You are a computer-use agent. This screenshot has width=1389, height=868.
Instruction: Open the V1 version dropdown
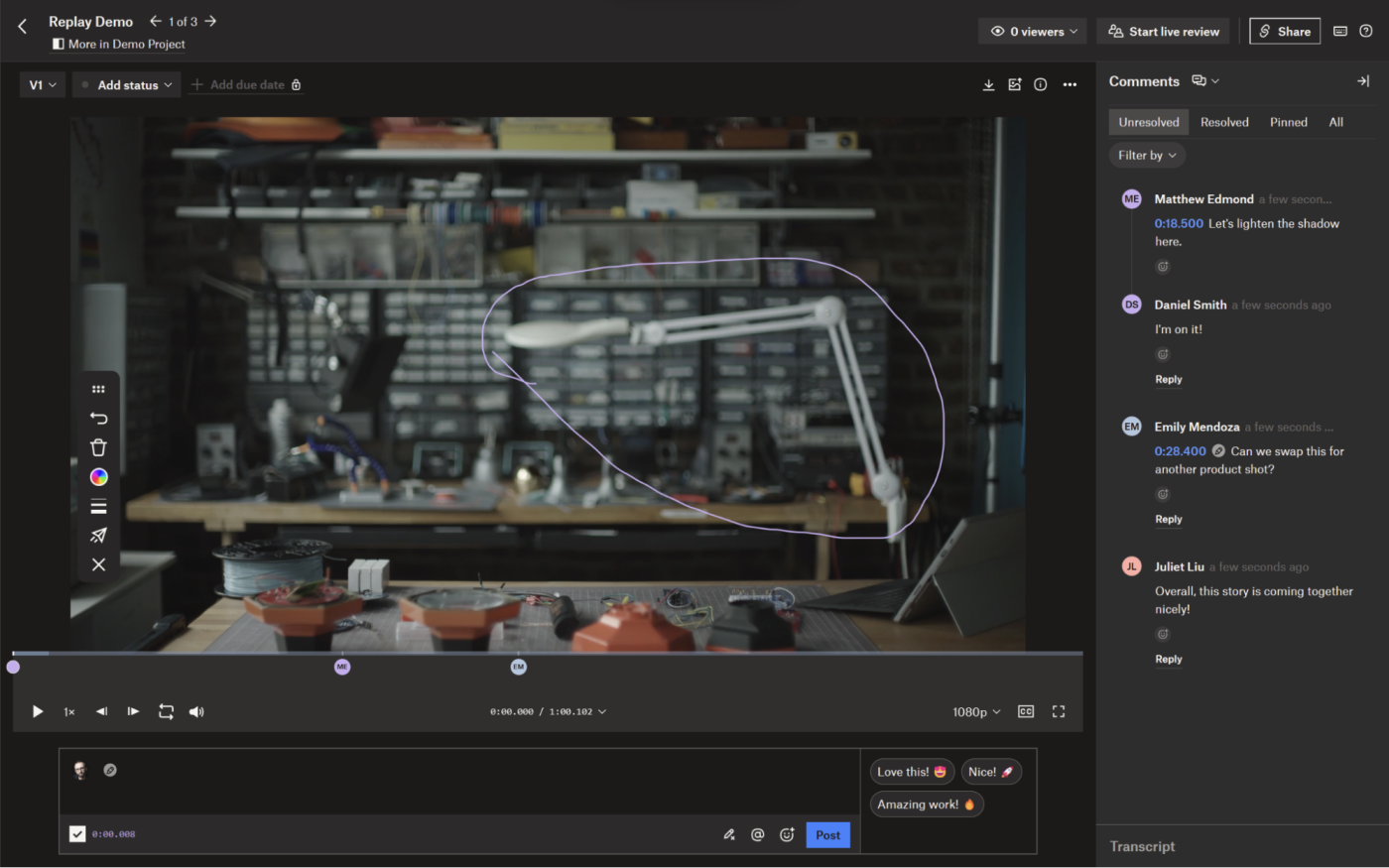click(43, 85)
